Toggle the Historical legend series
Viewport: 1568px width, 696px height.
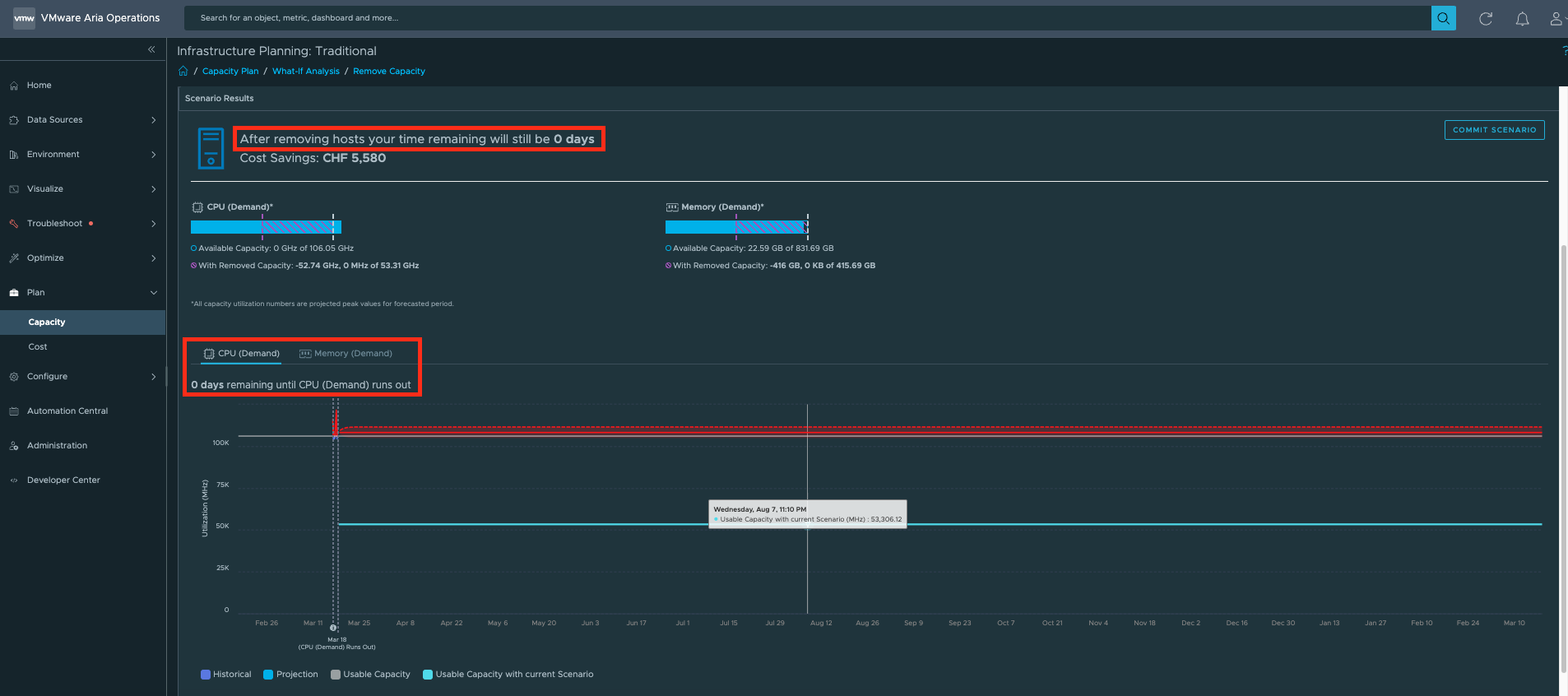coord(226,675)
